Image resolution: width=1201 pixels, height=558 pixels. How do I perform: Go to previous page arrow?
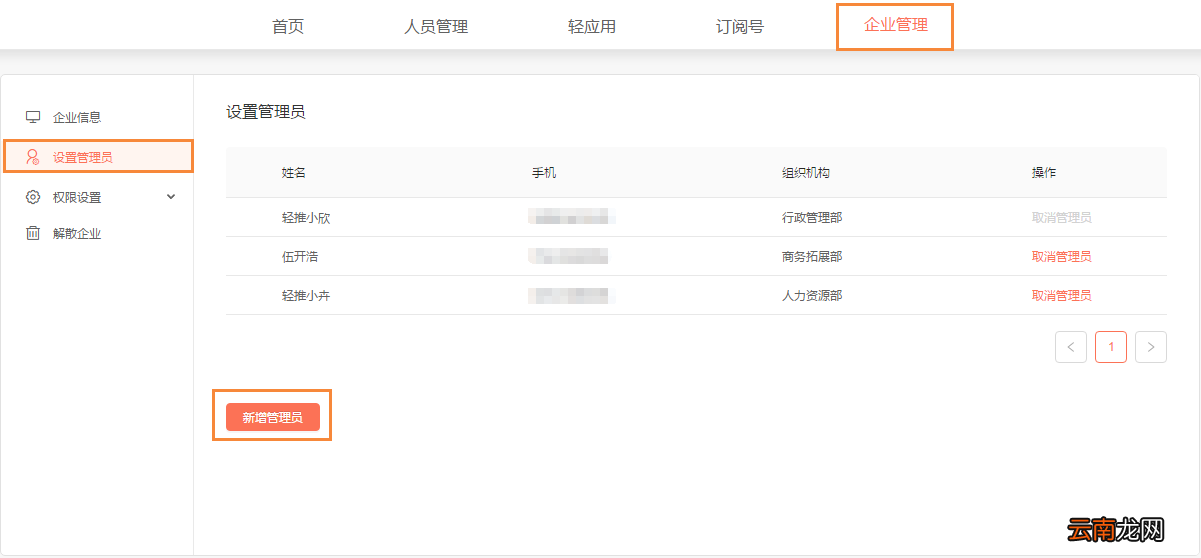pos(1071,347)
